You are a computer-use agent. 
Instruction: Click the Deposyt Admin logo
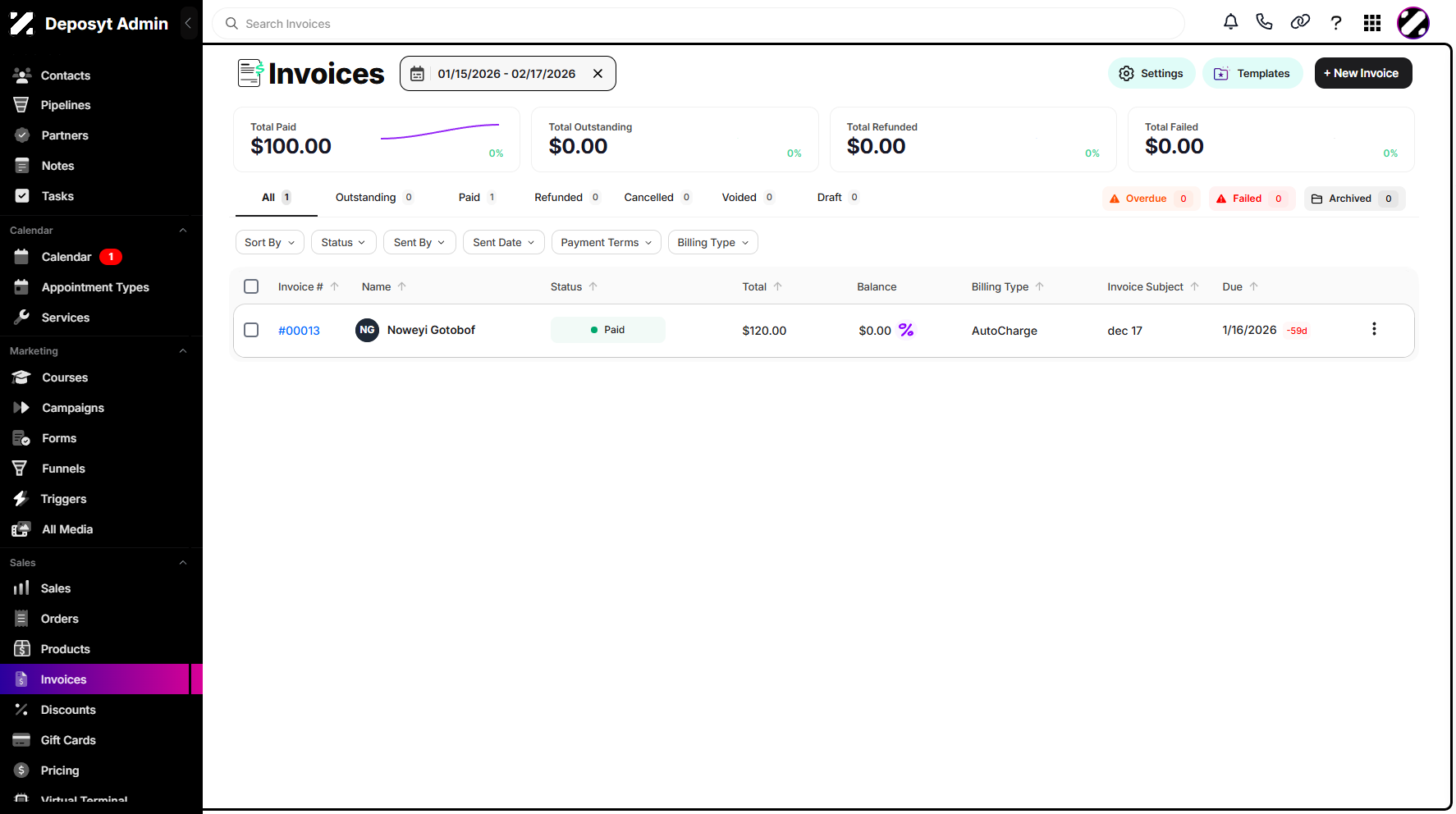pyautogui.click(x=22, y=24)
